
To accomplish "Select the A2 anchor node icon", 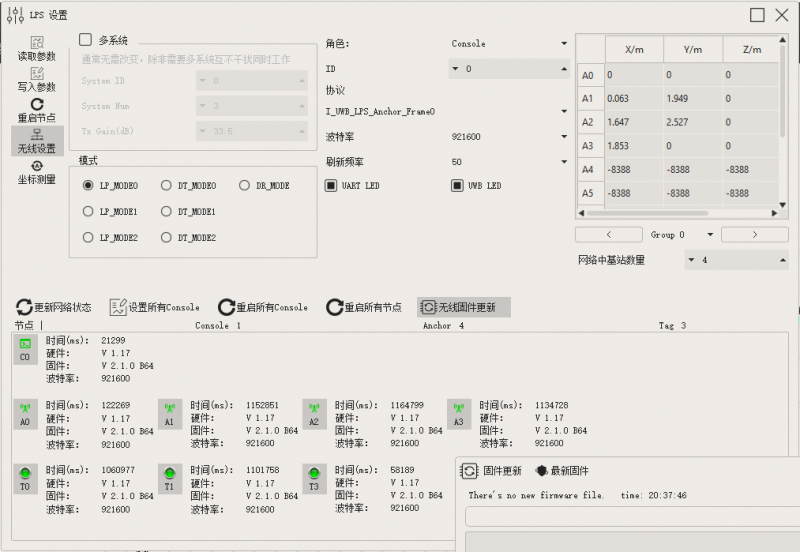I will 314,414.
